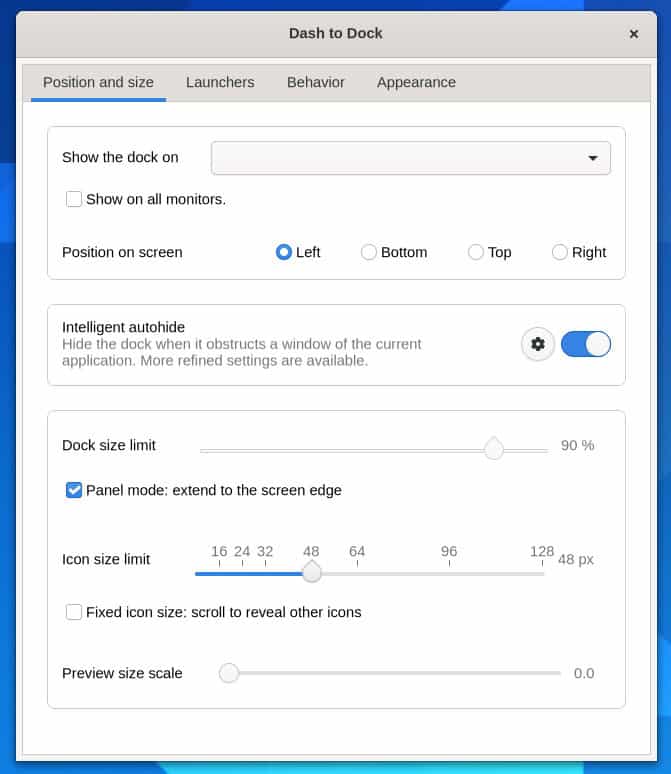Enable Fixed icon size checkbox
671x774 pixels.
[74, 612]
